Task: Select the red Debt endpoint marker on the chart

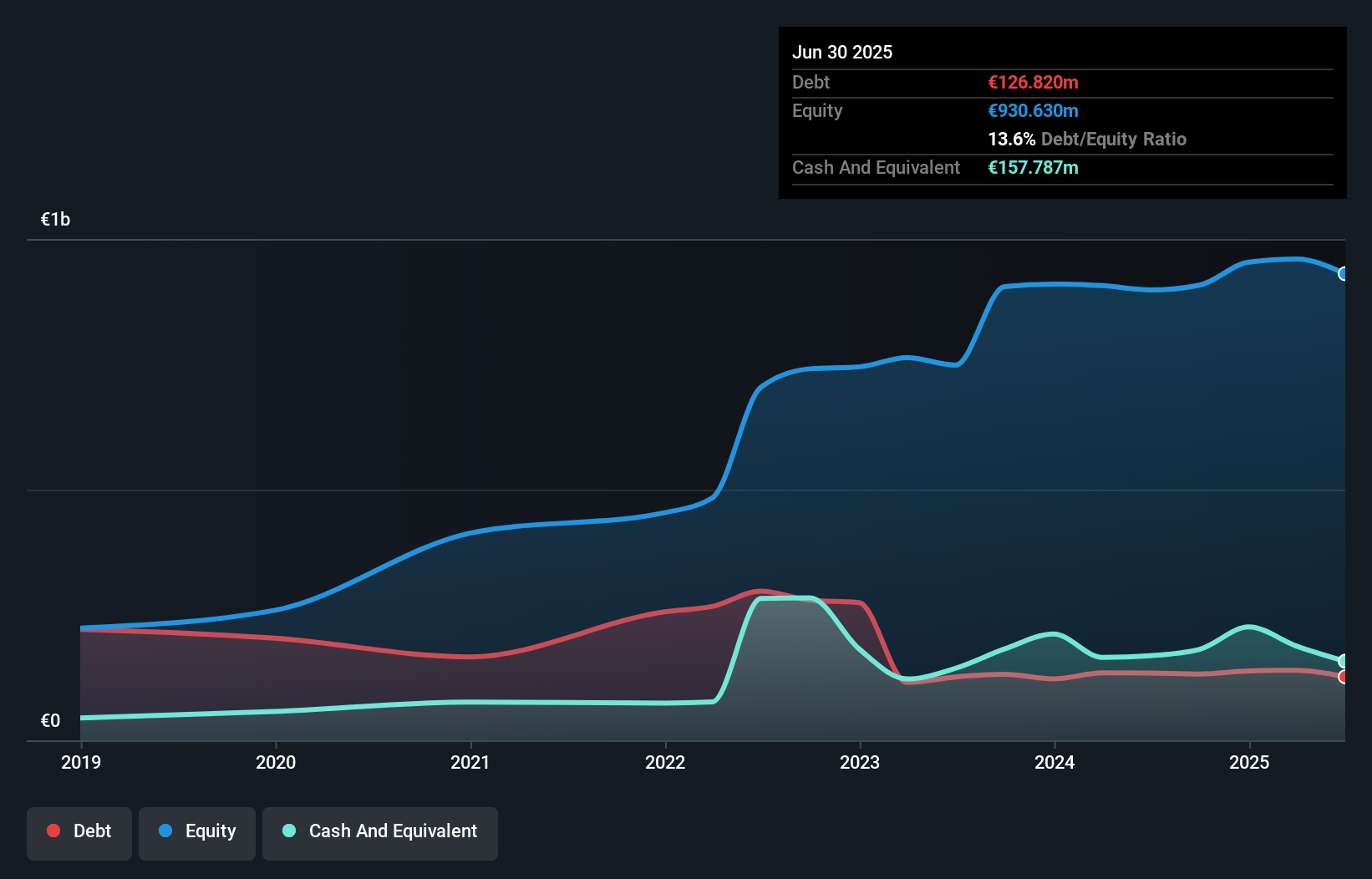Action: tap(1344, 678)
